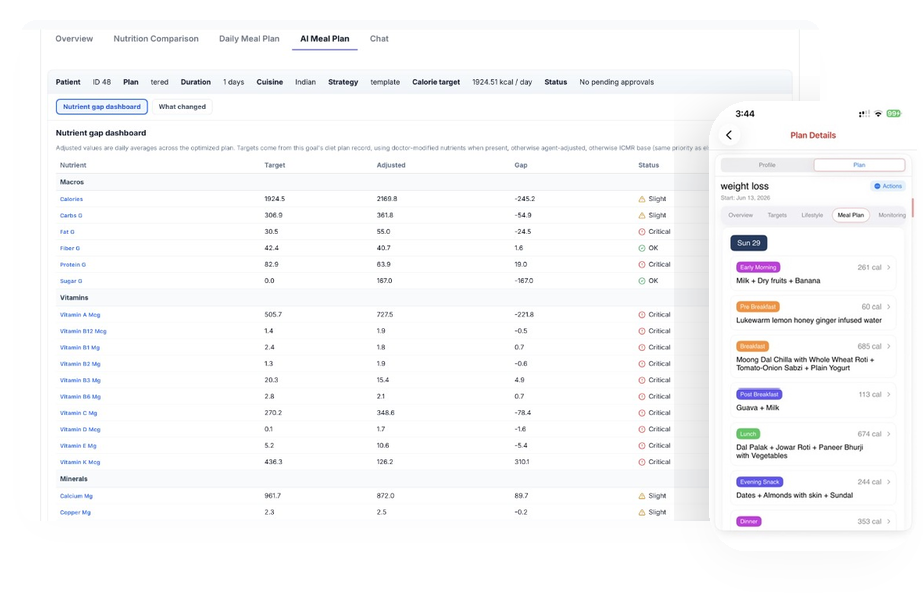Open phone Monitoring pill tab
923x596 pixels.
892,215
